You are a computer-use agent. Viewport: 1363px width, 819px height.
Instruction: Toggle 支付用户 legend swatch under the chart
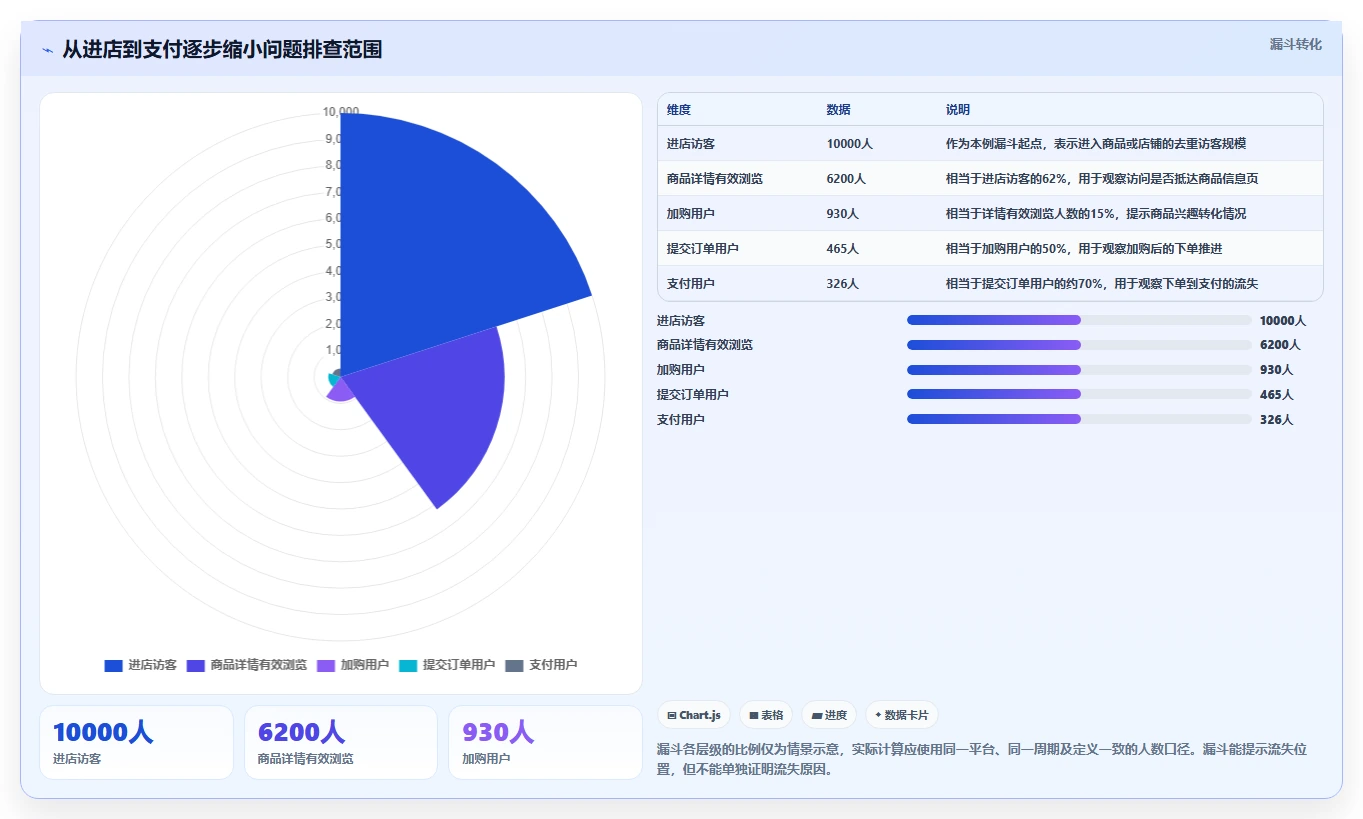pyautogui.click(x=514, y=665)
